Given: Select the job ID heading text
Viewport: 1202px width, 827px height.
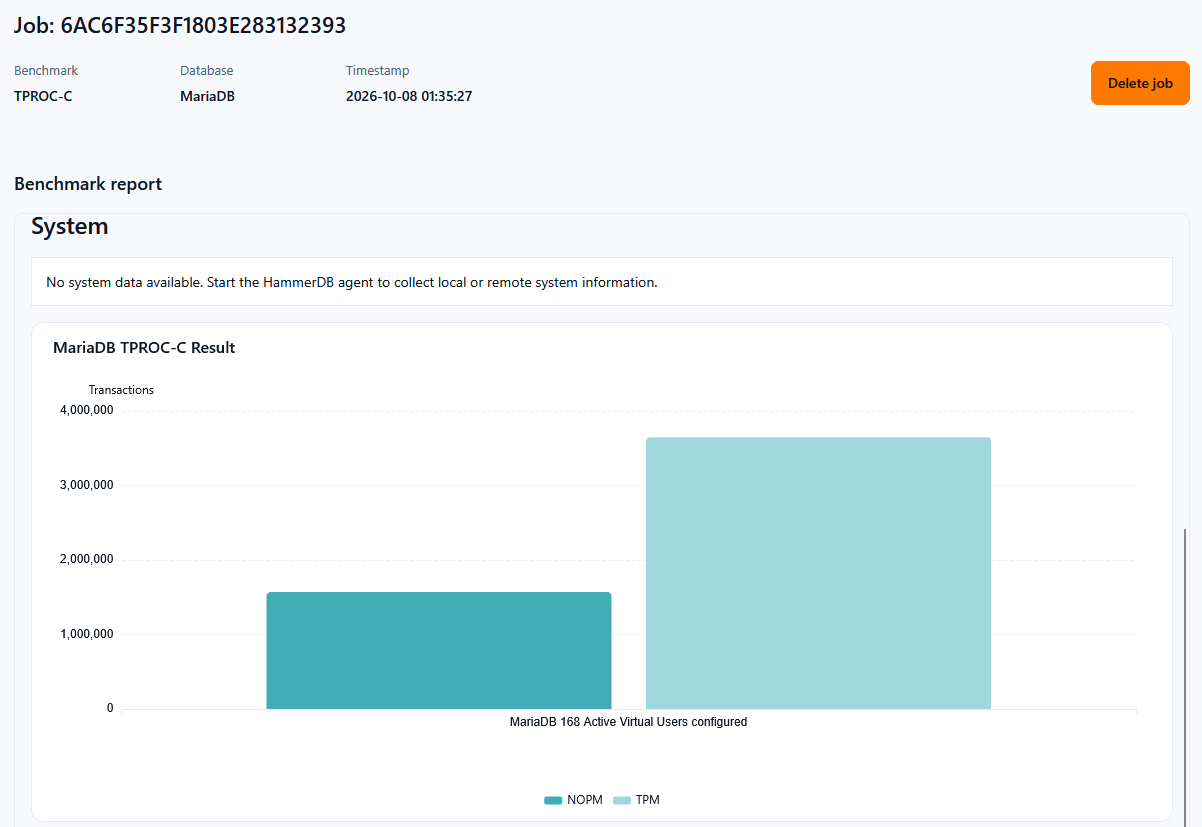Looking at the screenshot, I should tap(180, 25).
